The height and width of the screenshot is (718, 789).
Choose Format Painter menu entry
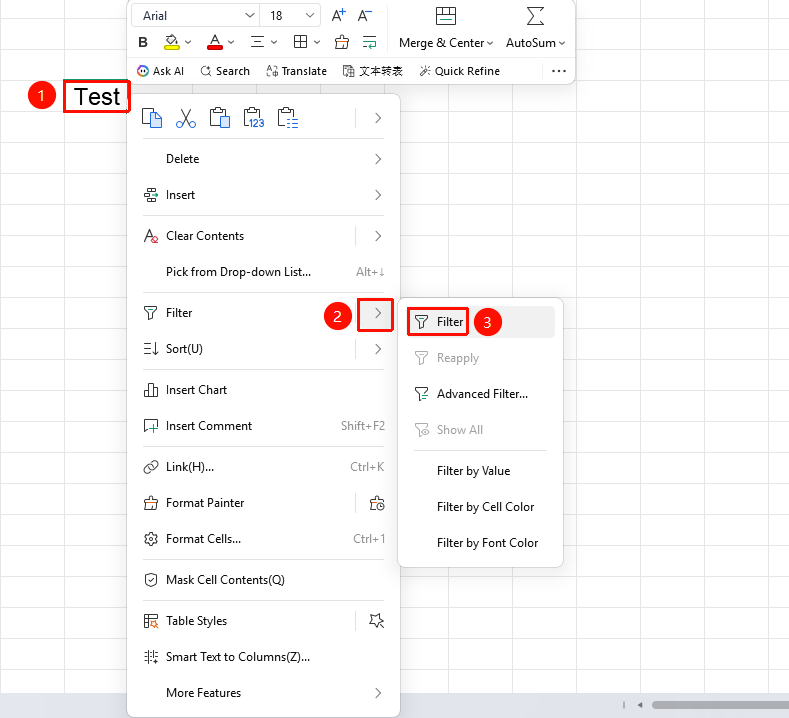[x=205, y=503]
